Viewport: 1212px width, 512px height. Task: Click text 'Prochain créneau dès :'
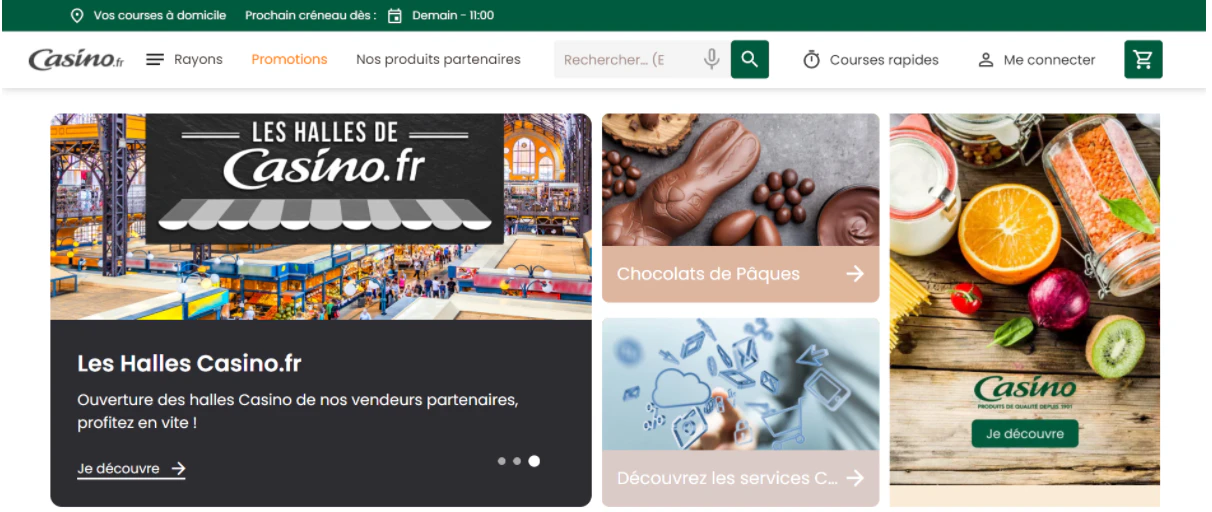(x=311, y=15)
